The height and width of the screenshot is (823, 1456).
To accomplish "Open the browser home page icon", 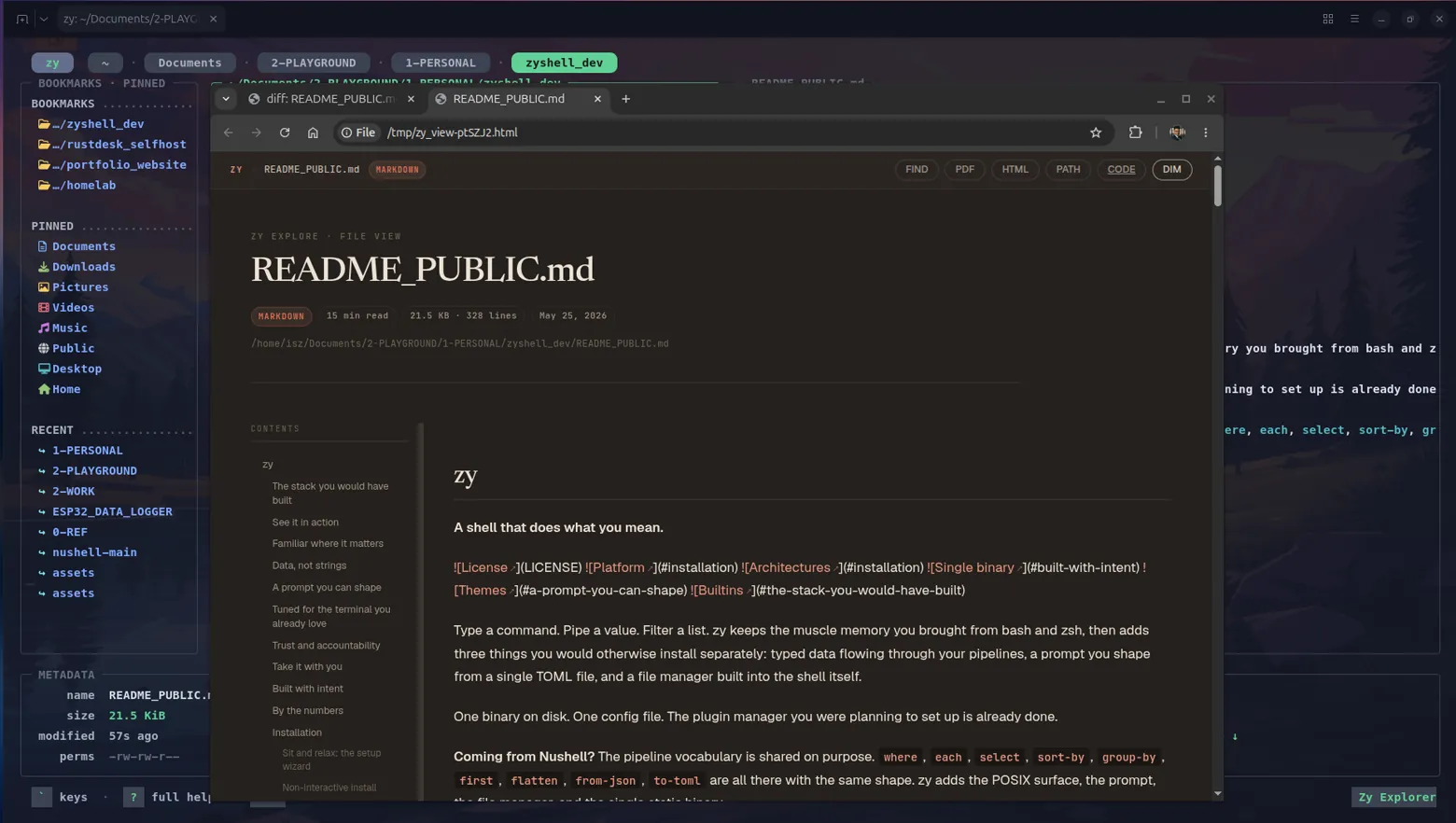I will 313,133.
